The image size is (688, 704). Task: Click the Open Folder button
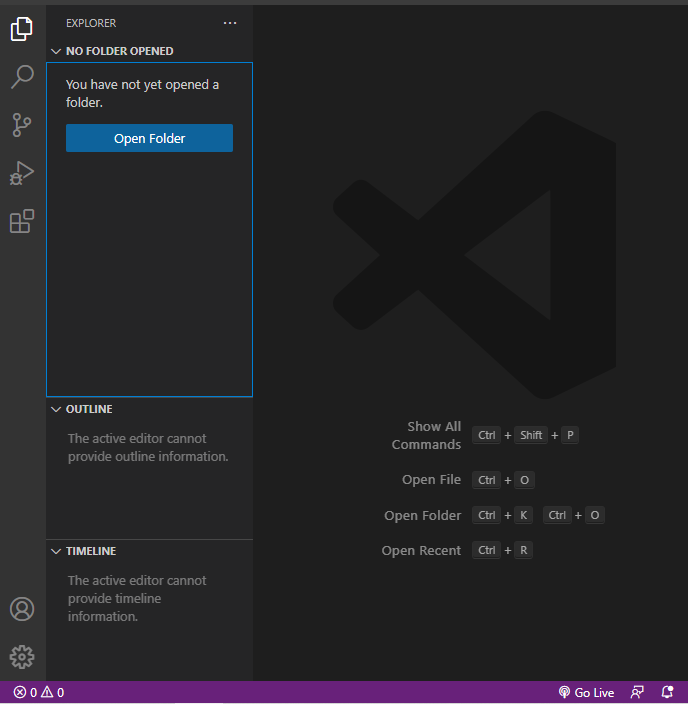(149, 138)
